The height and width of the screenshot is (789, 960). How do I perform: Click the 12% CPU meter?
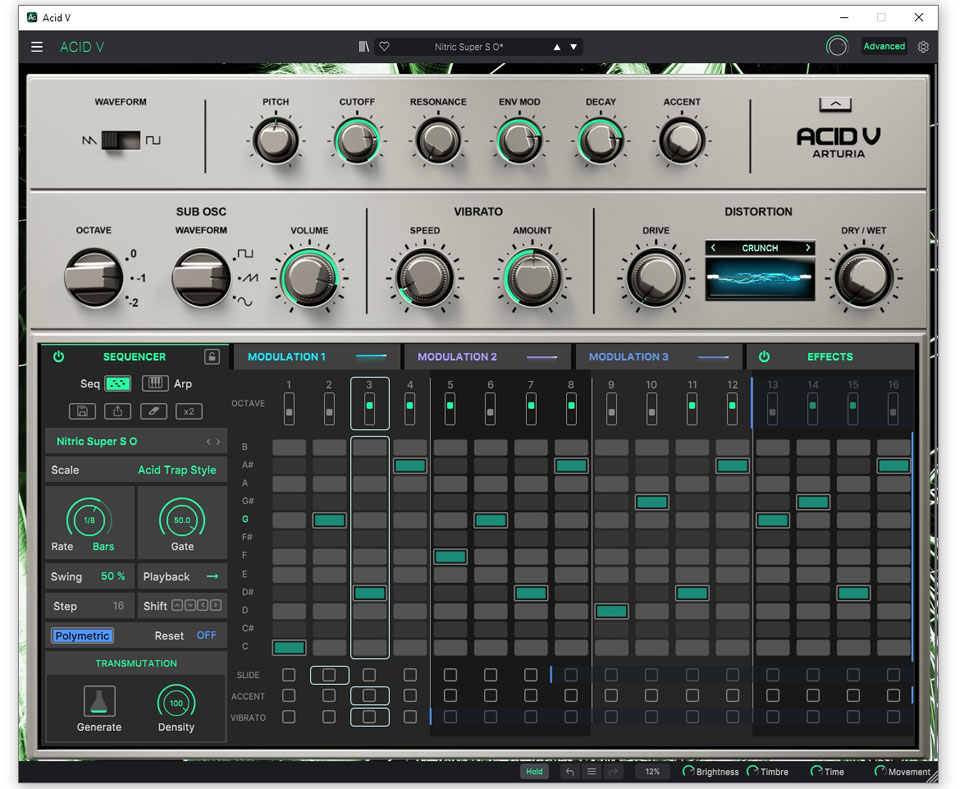[x=652, y=772]
